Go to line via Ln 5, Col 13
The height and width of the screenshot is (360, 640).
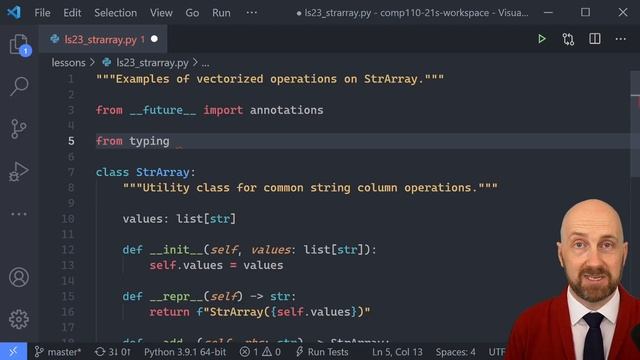[397, 352]
